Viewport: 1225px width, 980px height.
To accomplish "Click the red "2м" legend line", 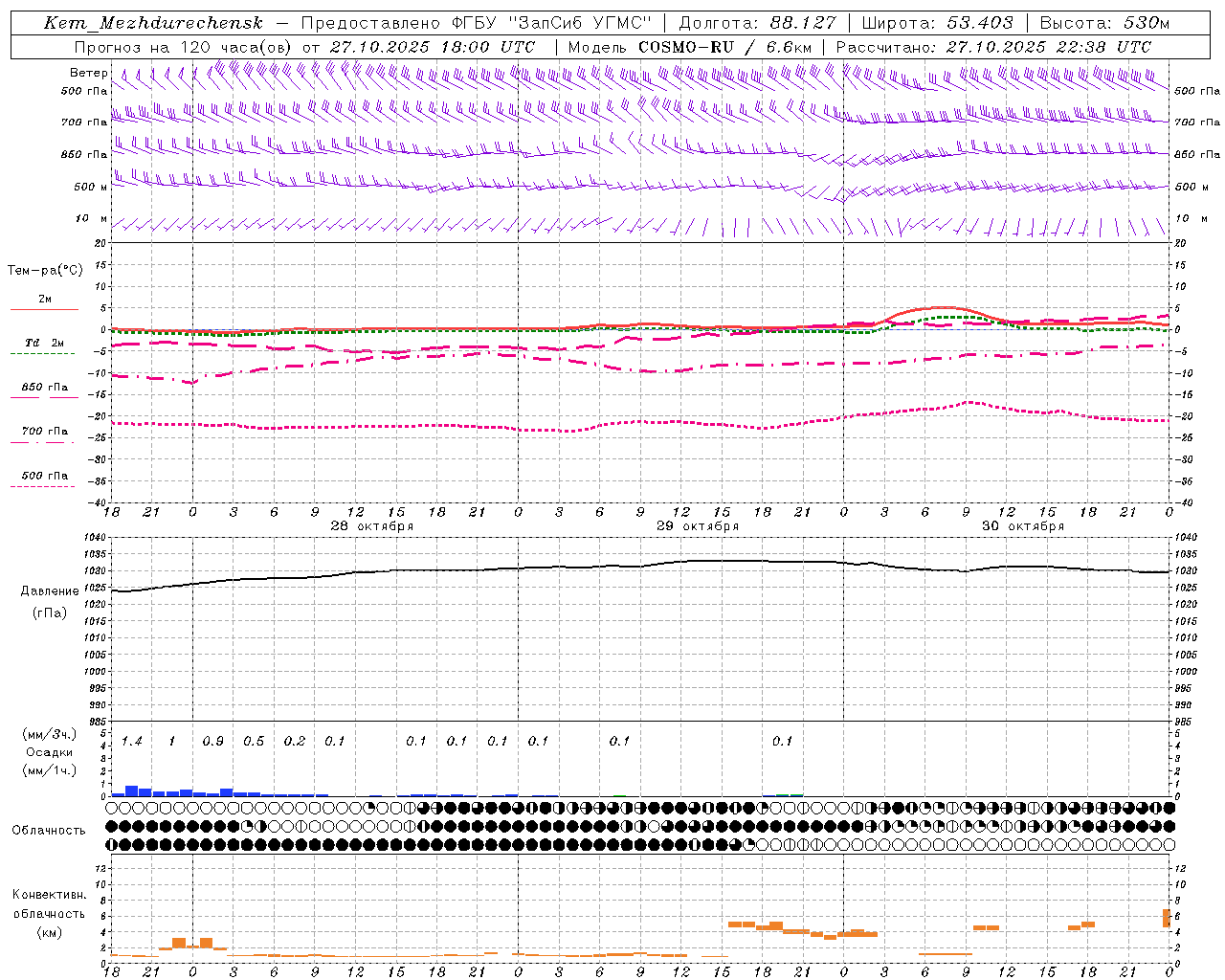I will click(44, 309).
